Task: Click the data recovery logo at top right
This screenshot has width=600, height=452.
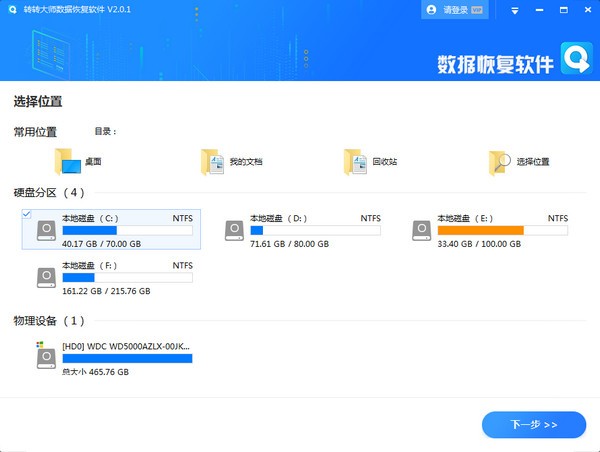Action: (578, 60)
